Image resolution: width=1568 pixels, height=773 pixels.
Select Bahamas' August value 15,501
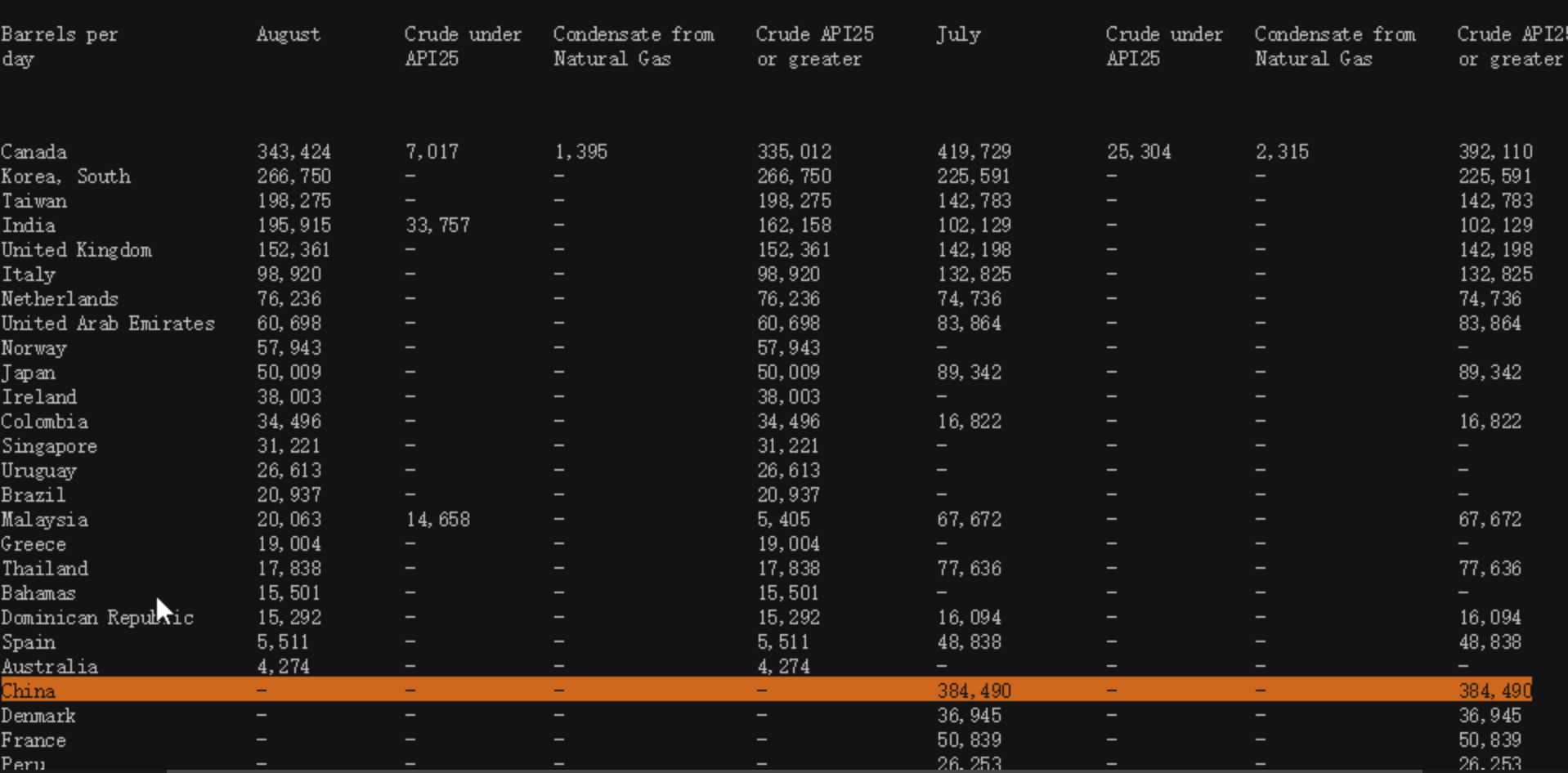tap(289, 593)
